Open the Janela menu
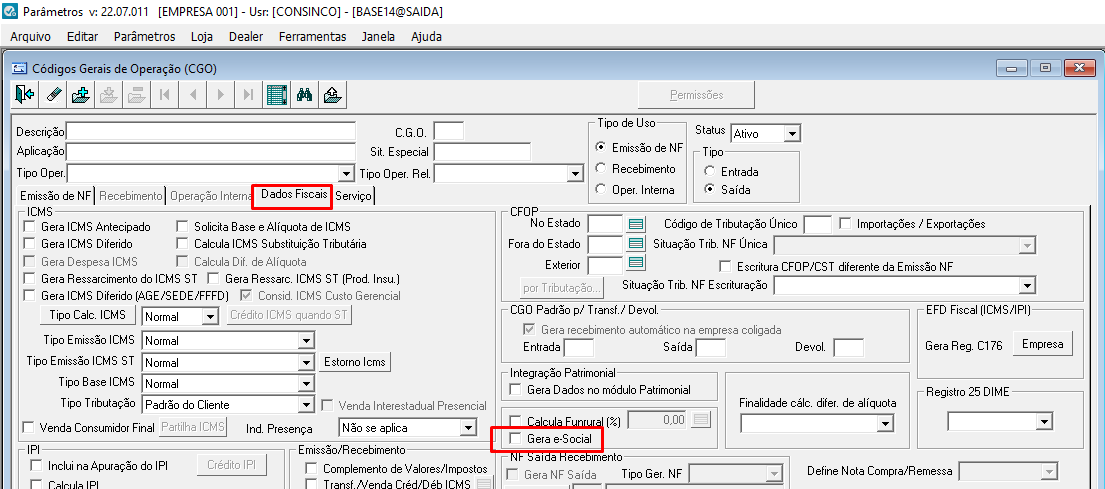 tap(378, 37)
